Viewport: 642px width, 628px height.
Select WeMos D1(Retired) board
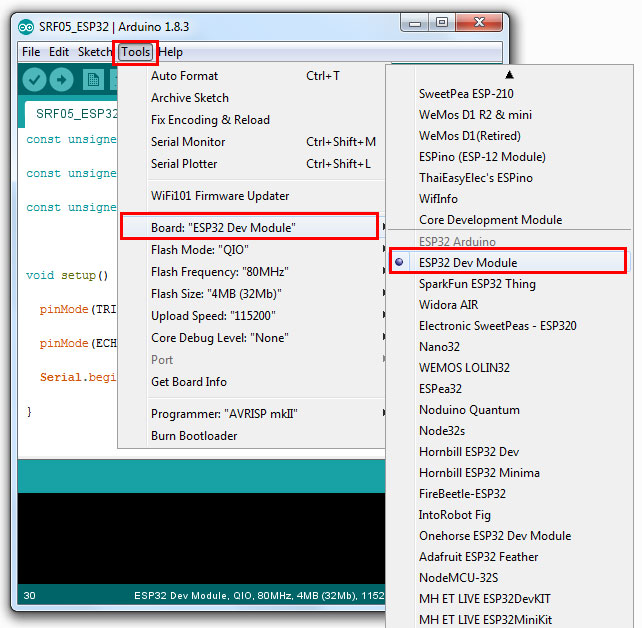[x=509, y=136]
